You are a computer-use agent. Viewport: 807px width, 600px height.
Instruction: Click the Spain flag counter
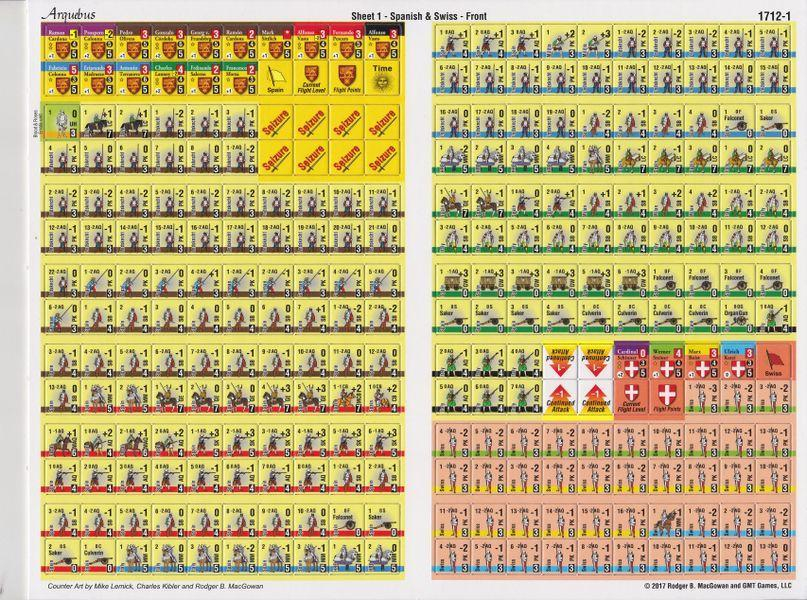tap(275, 79)
